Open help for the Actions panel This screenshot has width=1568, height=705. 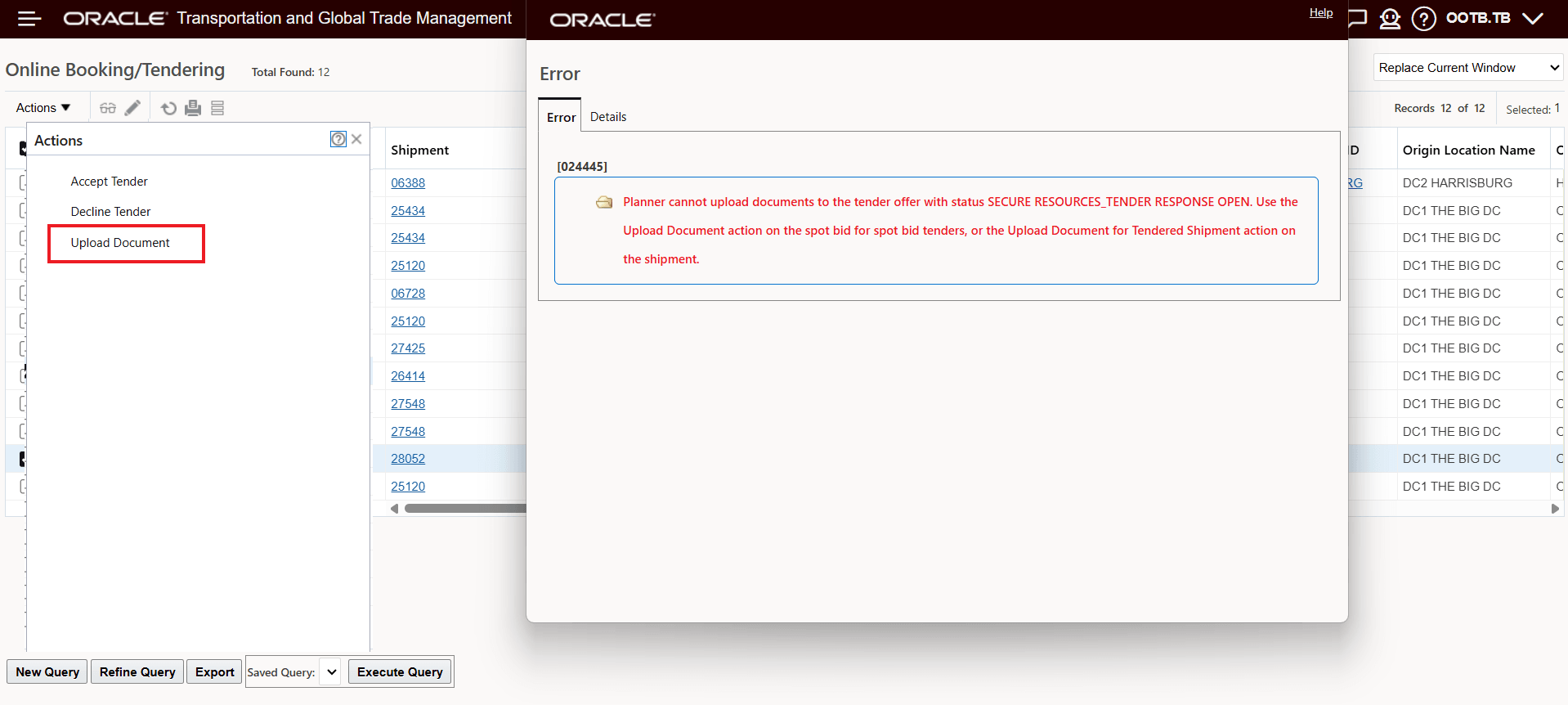(x=338, y=139)
